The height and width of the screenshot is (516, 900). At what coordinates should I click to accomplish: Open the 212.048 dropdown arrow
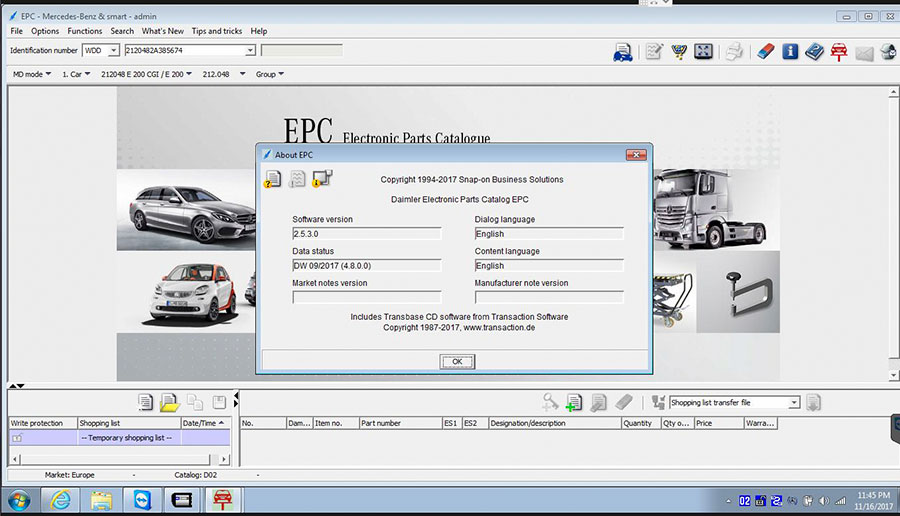tap(242, 74)
